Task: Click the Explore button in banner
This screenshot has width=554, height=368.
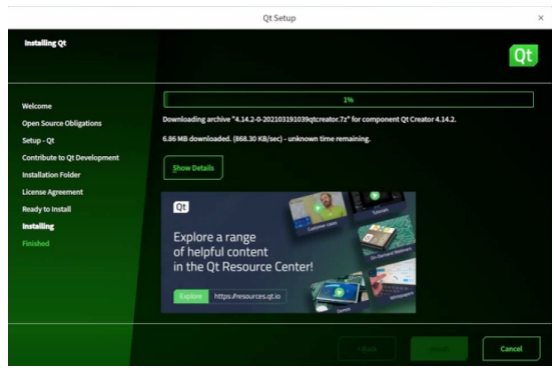Action: 191,296
